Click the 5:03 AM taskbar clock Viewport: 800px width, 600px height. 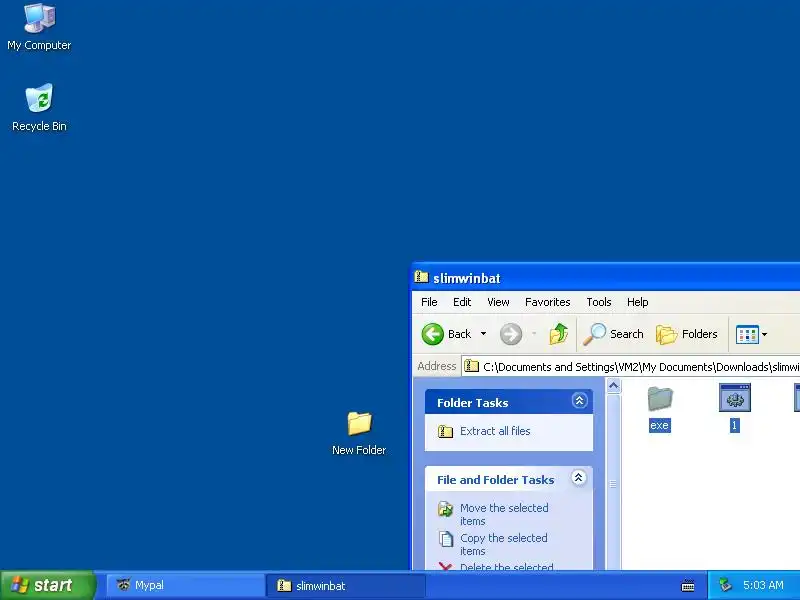click(763, 585)
